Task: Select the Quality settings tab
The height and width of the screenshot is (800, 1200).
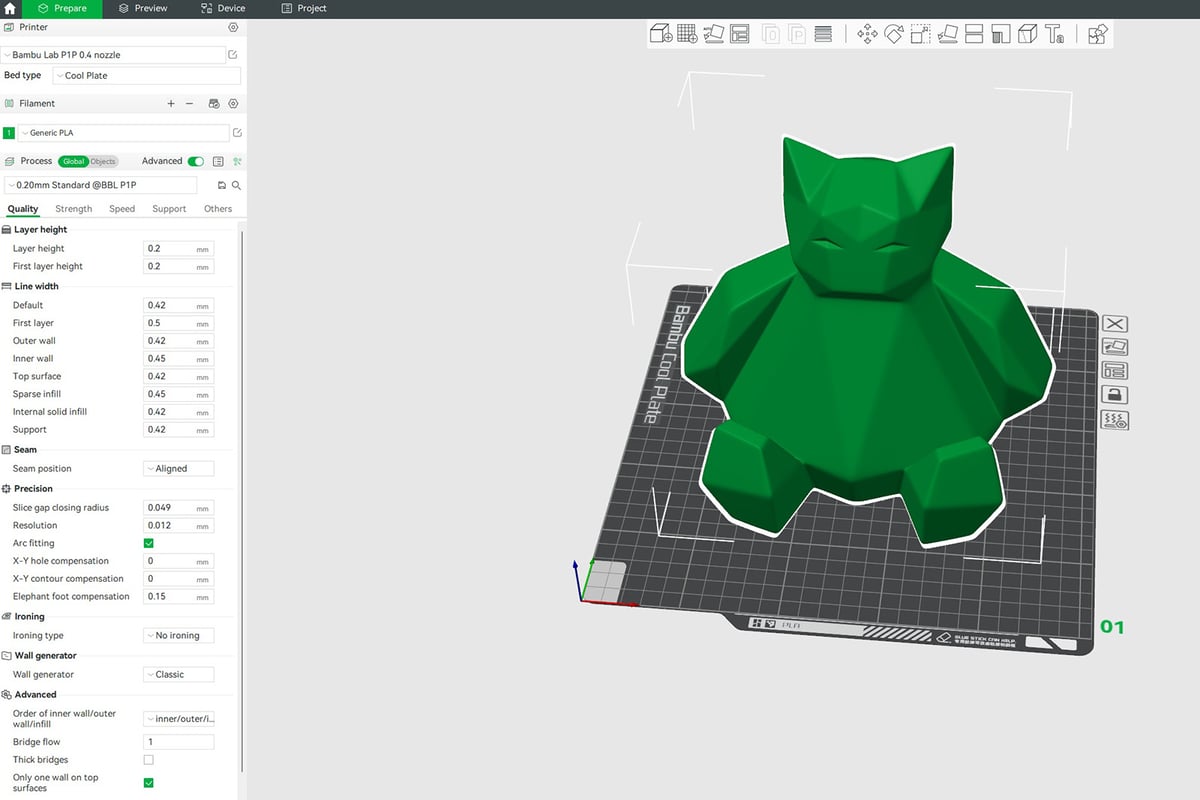Action: click(23, 209)
